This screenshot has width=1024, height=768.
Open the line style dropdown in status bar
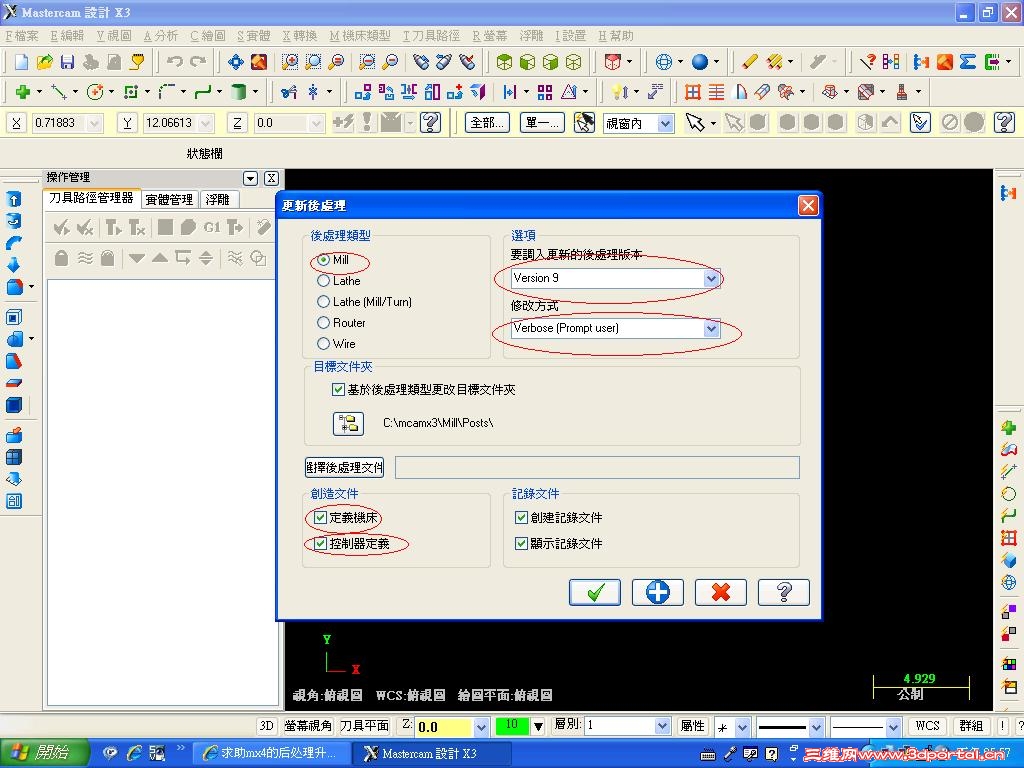[816, 726]
